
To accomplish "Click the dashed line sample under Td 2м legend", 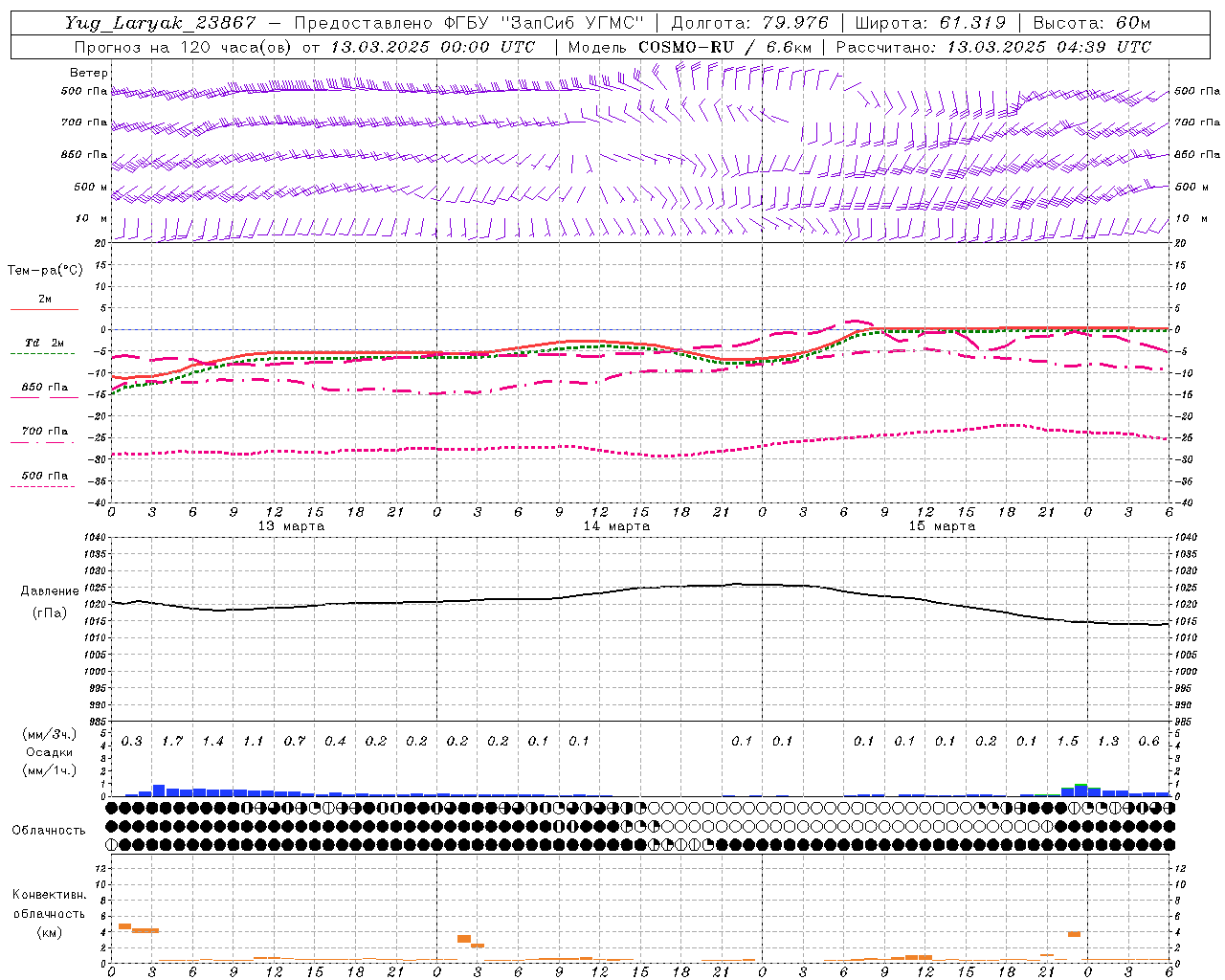I will [42, 354].
